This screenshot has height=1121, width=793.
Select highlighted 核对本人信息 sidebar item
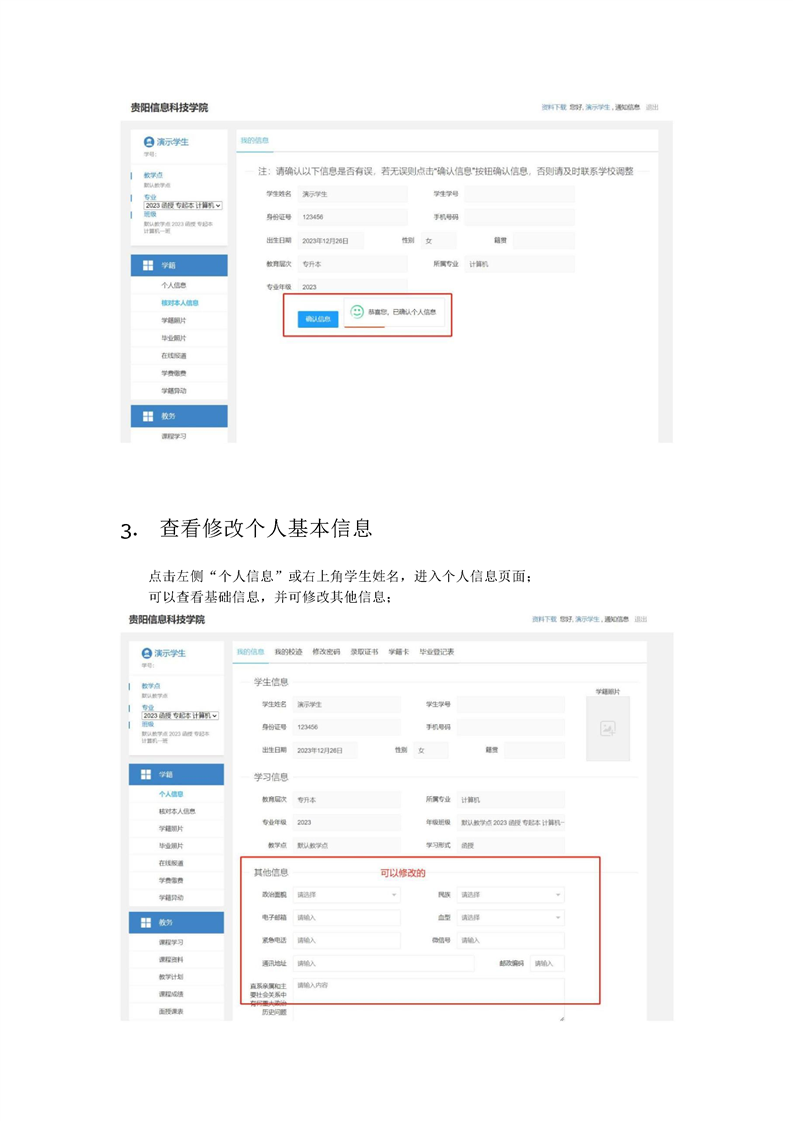pos(179,303)
